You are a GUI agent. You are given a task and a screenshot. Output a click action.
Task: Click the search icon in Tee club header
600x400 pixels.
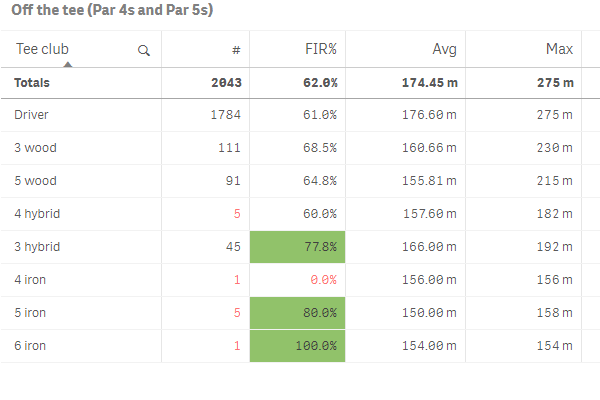pos(144,50)
